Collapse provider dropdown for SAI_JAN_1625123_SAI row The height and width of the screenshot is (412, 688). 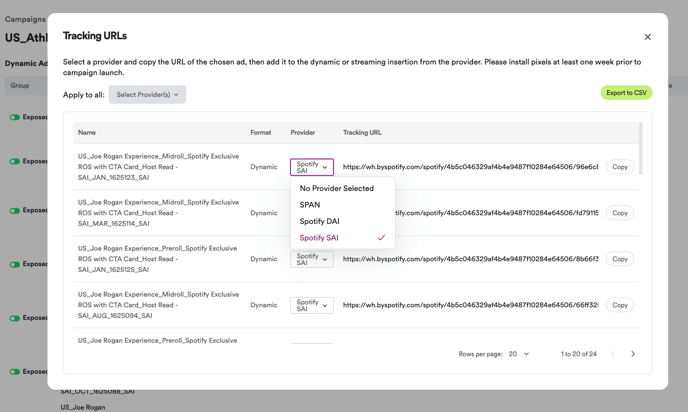coord(312,167)
